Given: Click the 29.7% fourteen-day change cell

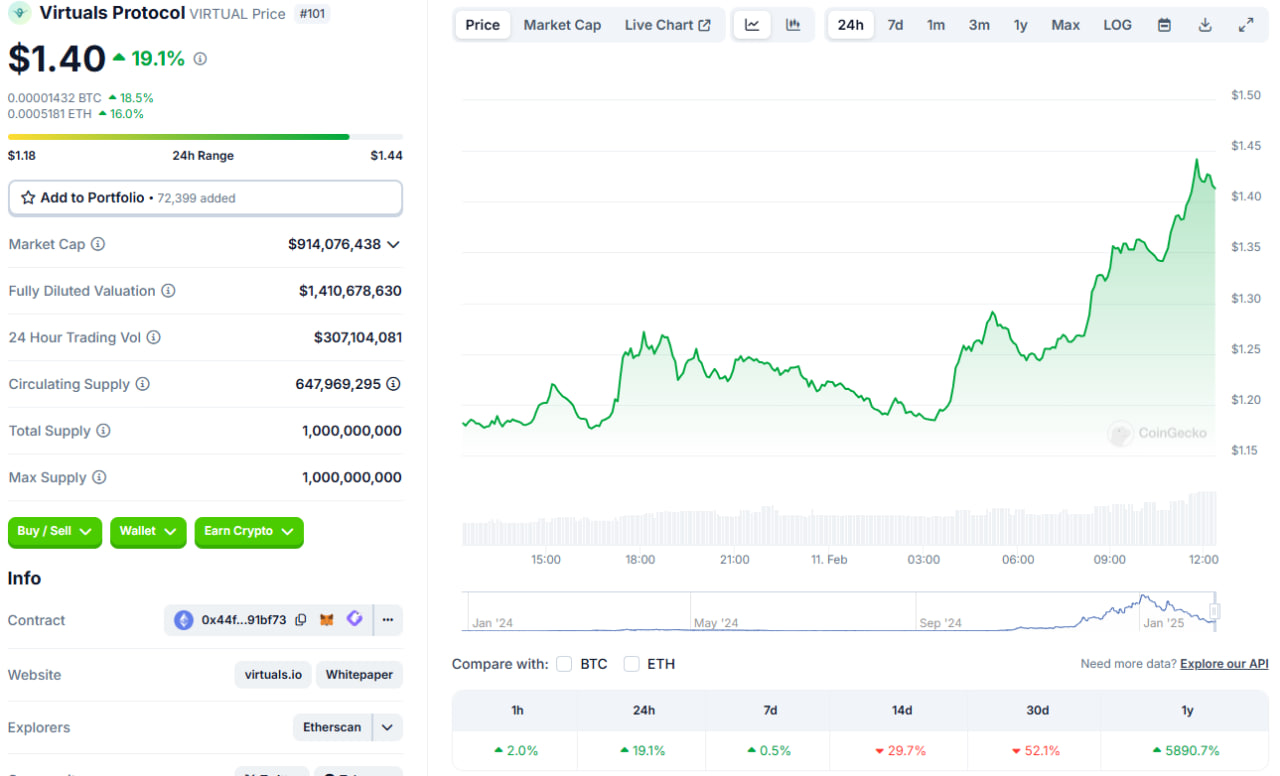Looking at the screenshot, I should 901,750.
